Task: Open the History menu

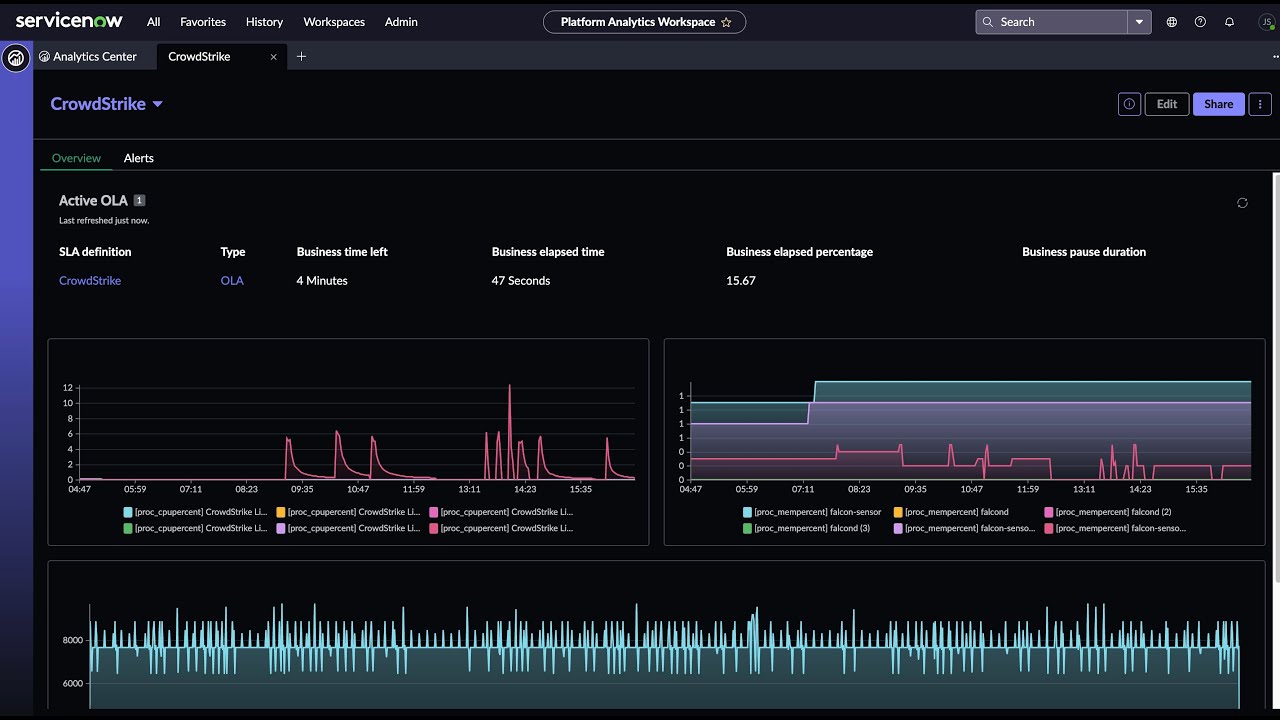Action: tap(264, 22)
